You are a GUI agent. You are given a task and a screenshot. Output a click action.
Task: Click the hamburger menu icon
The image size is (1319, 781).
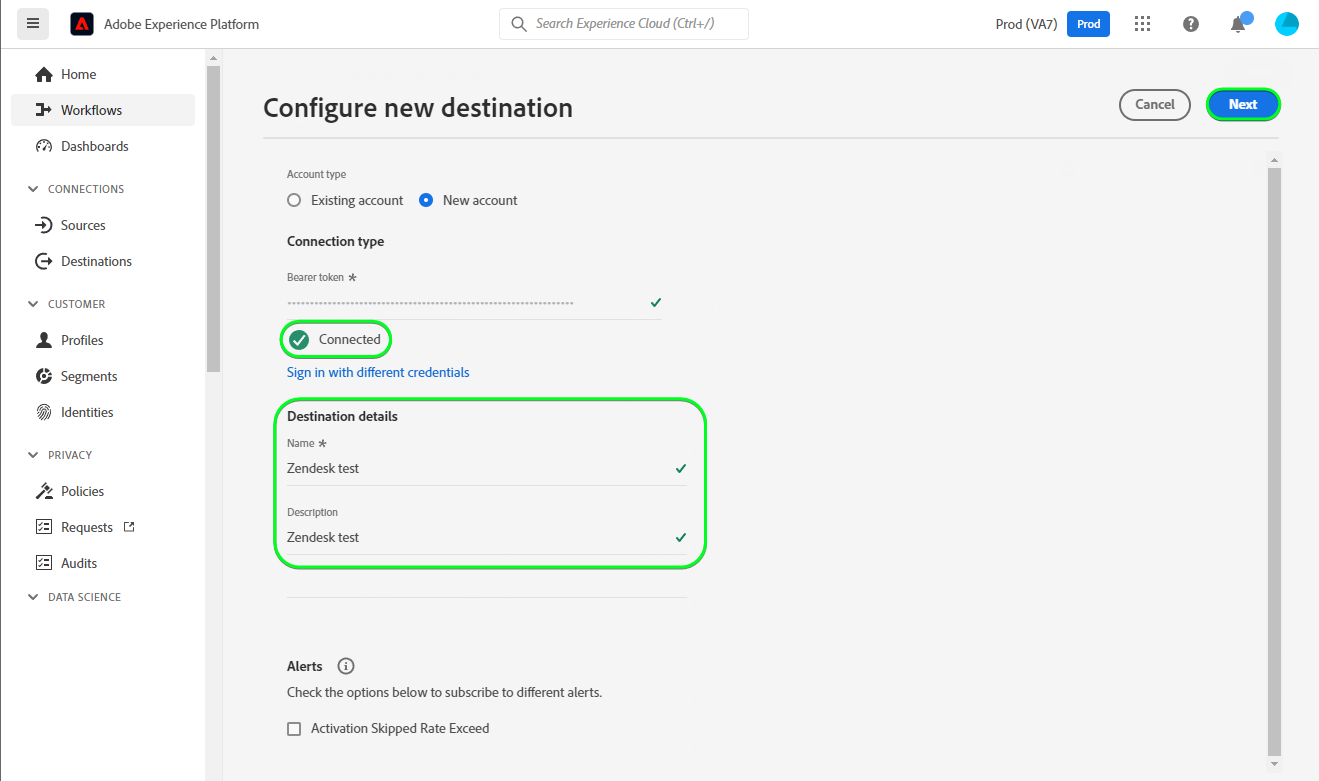click(33, 23)
